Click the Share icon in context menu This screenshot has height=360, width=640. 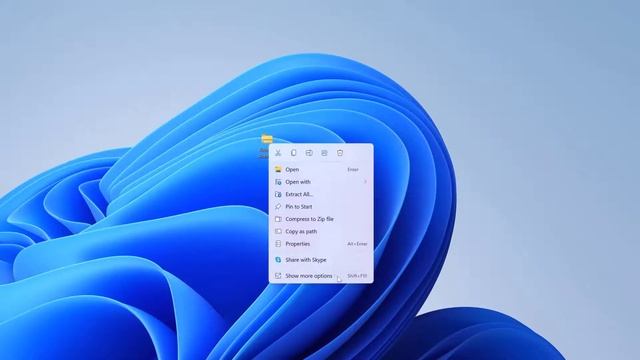coord(324,153)
